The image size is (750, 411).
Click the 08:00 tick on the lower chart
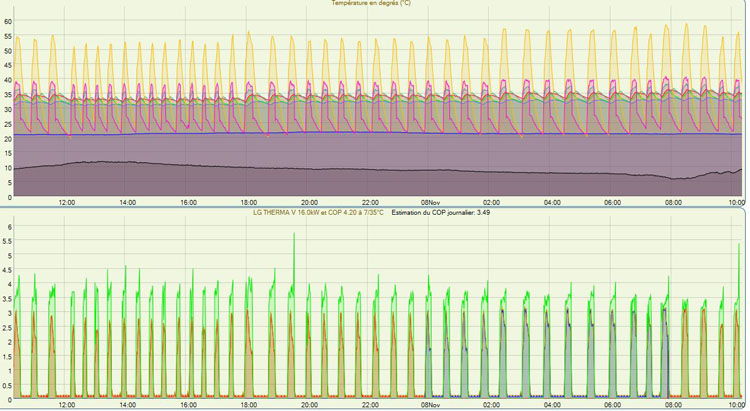click(674, 405)
